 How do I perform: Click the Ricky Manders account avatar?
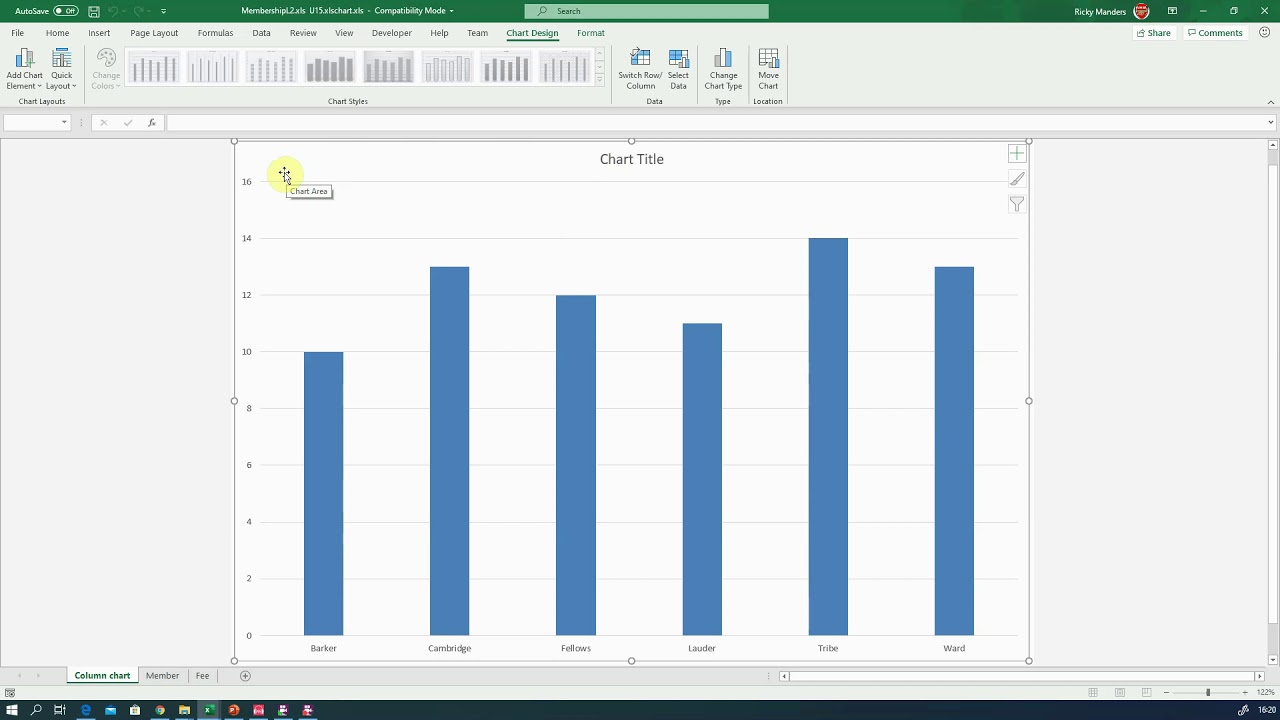coord(1141,11)
